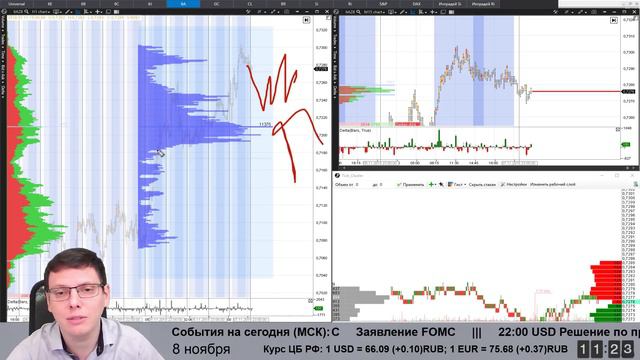
Task: Open the Trades side tab in left chart
Action: pos(3,40)
